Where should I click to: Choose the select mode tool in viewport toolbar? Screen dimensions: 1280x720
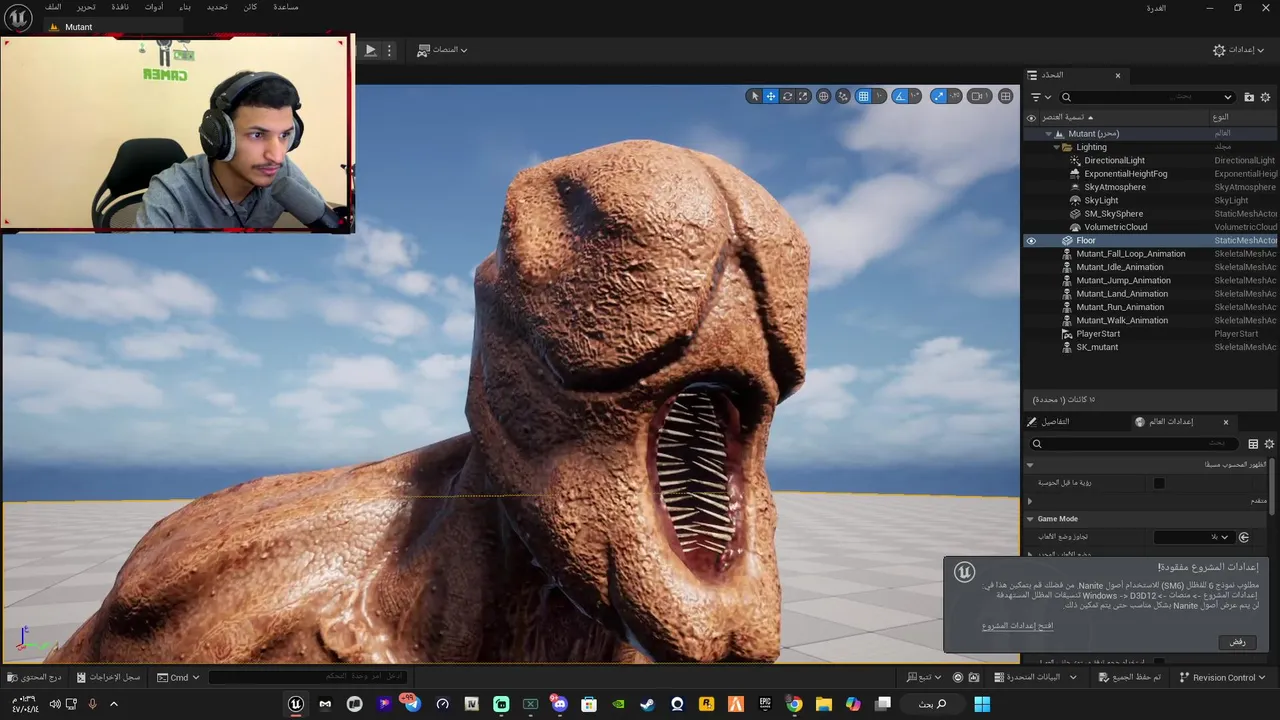coord(754,96)
